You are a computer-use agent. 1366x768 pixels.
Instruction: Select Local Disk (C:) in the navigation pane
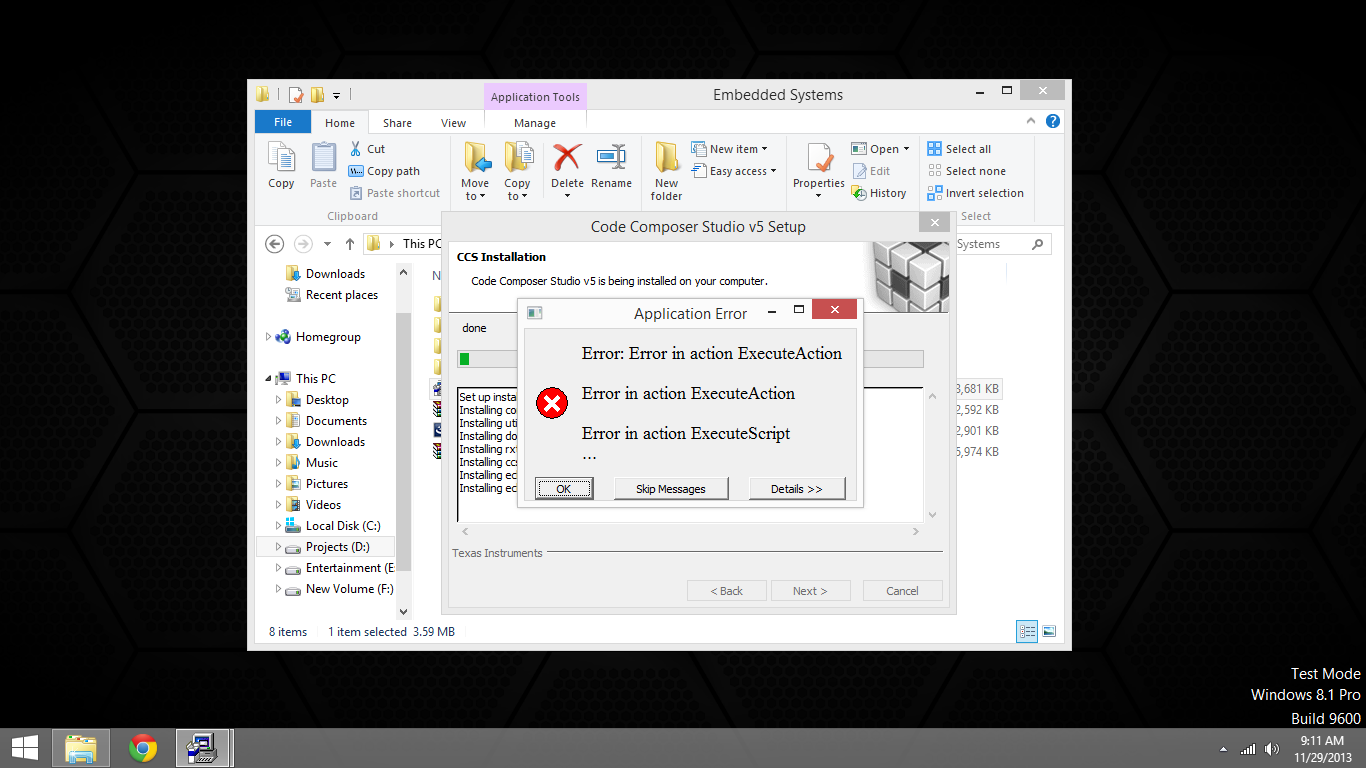(332, 526)
